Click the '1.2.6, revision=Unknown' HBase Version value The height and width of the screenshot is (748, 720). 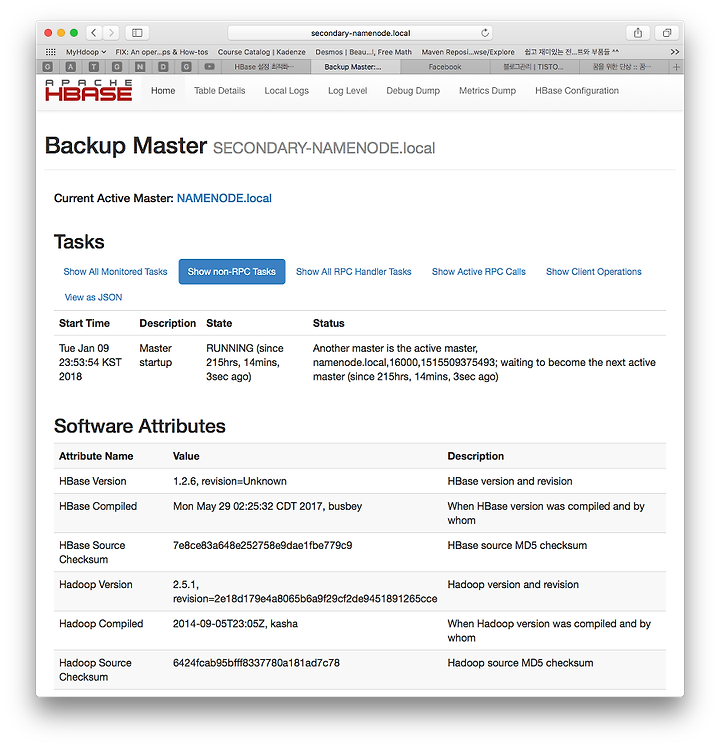230,481
